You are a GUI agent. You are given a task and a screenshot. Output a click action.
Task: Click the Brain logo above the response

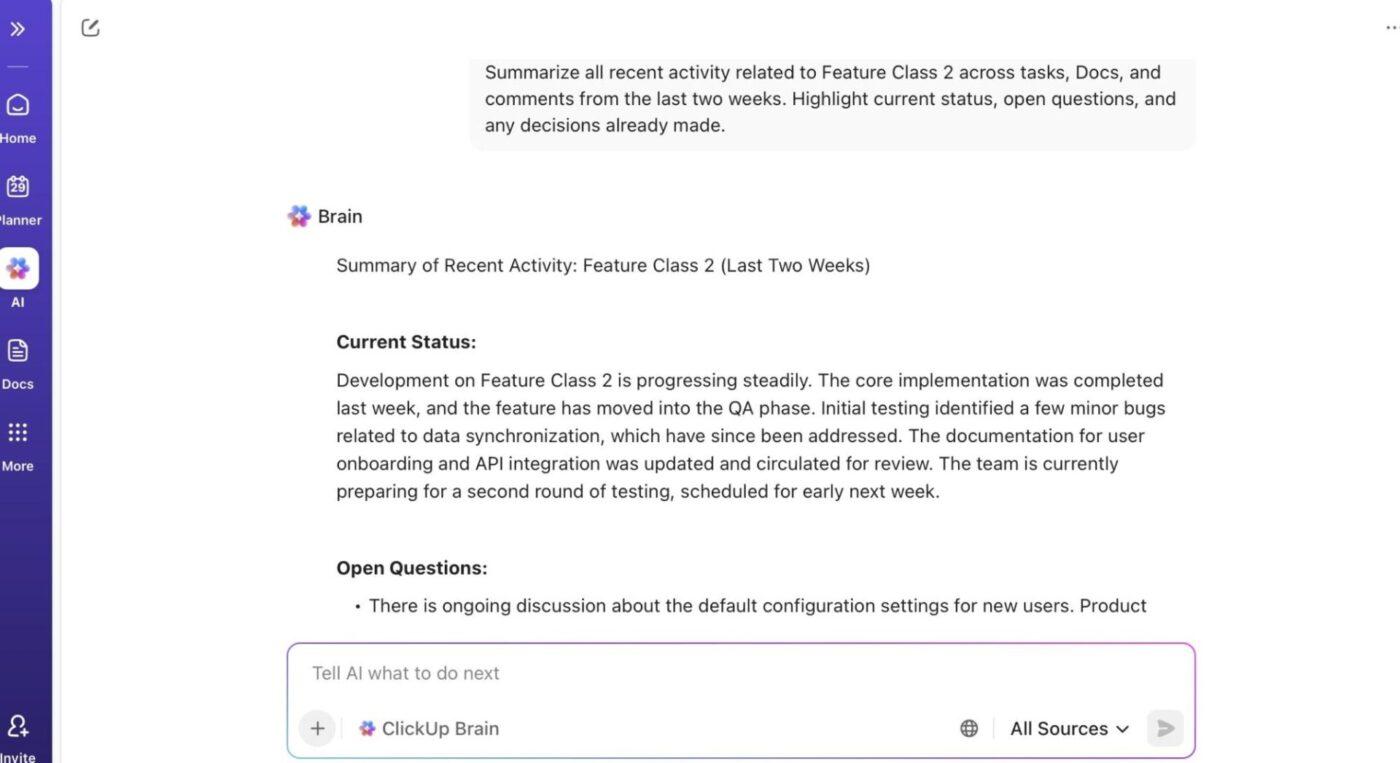299,216
